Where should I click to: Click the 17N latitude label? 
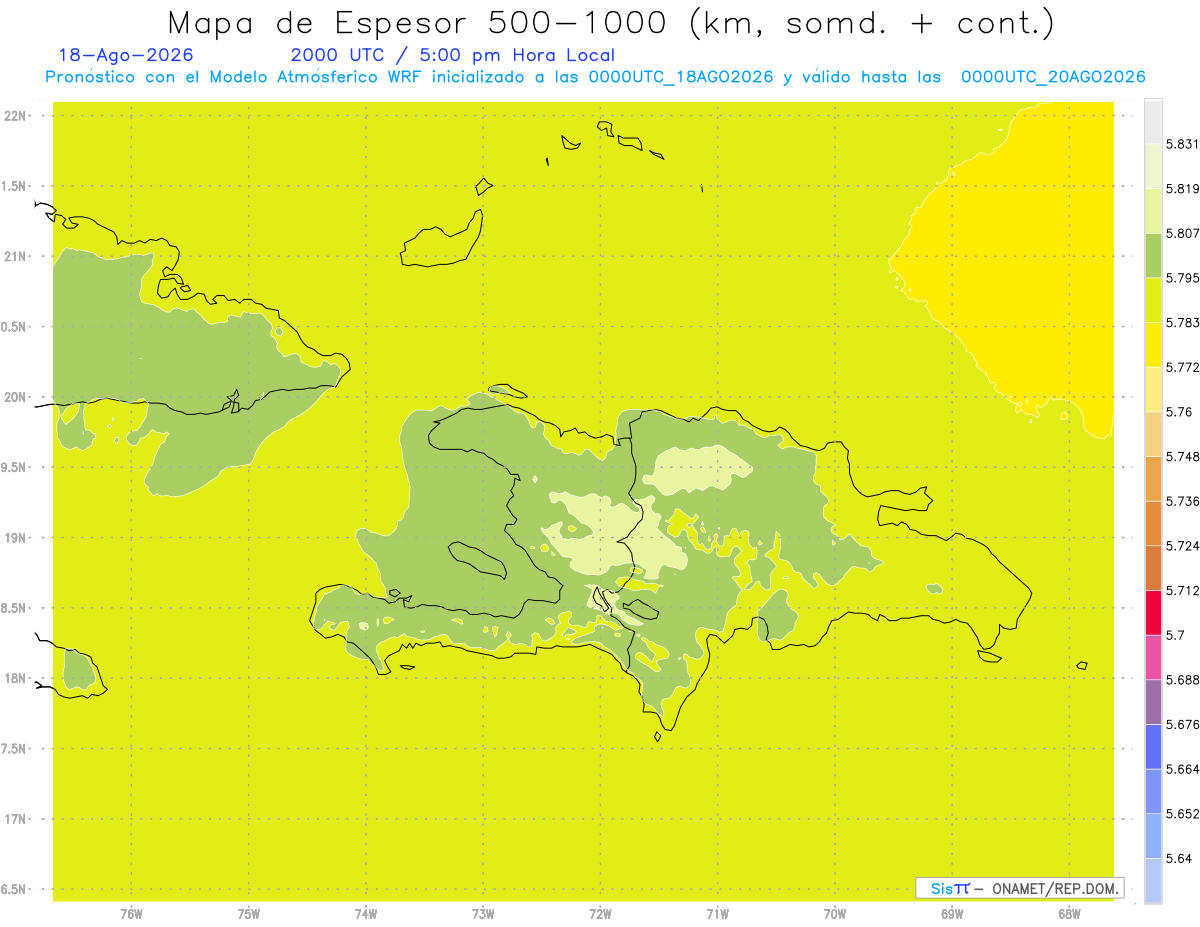(x=17, y=819)
